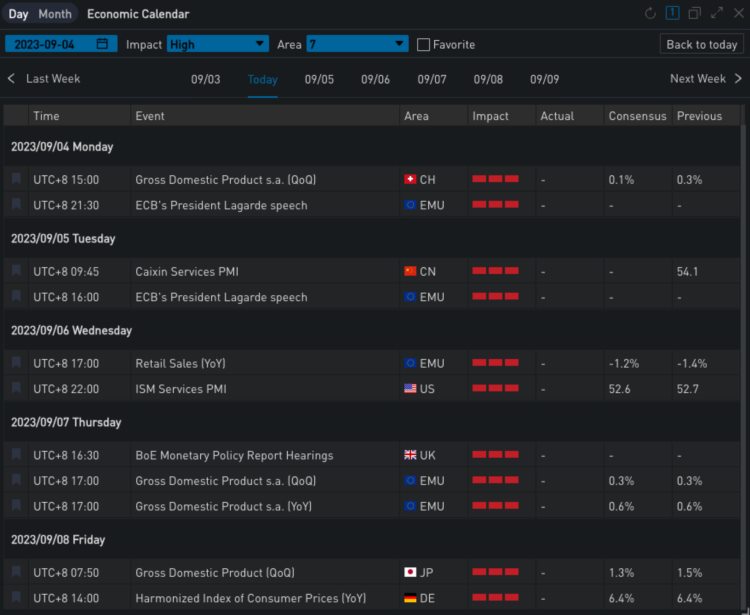The height and width of the screenshot is (615, 750).
Task: Select the 09/06 date tab
Action: (375, 79)
